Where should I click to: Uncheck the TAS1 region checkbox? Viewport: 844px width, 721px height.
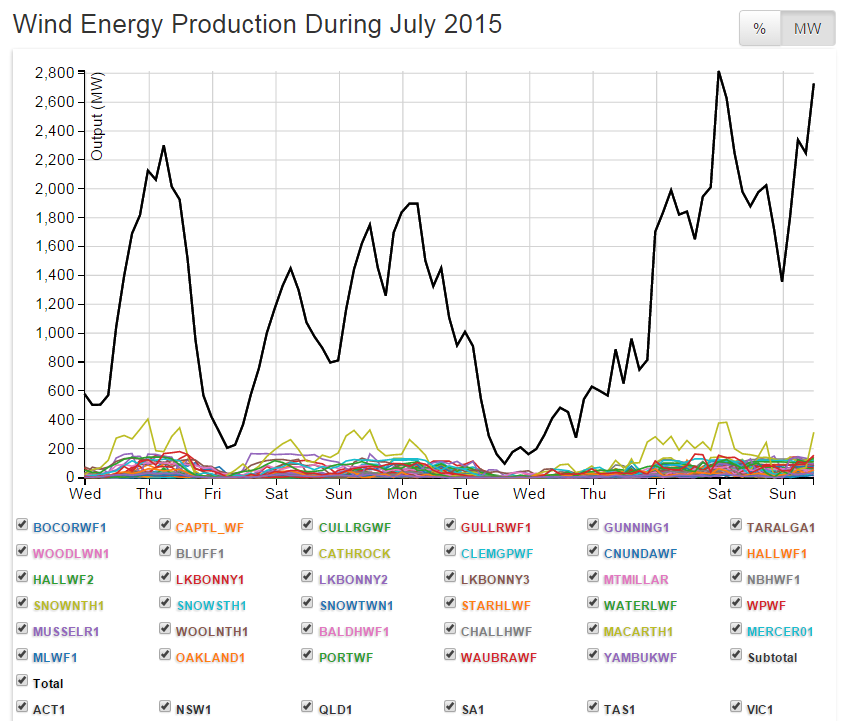[x=594, y=709]
